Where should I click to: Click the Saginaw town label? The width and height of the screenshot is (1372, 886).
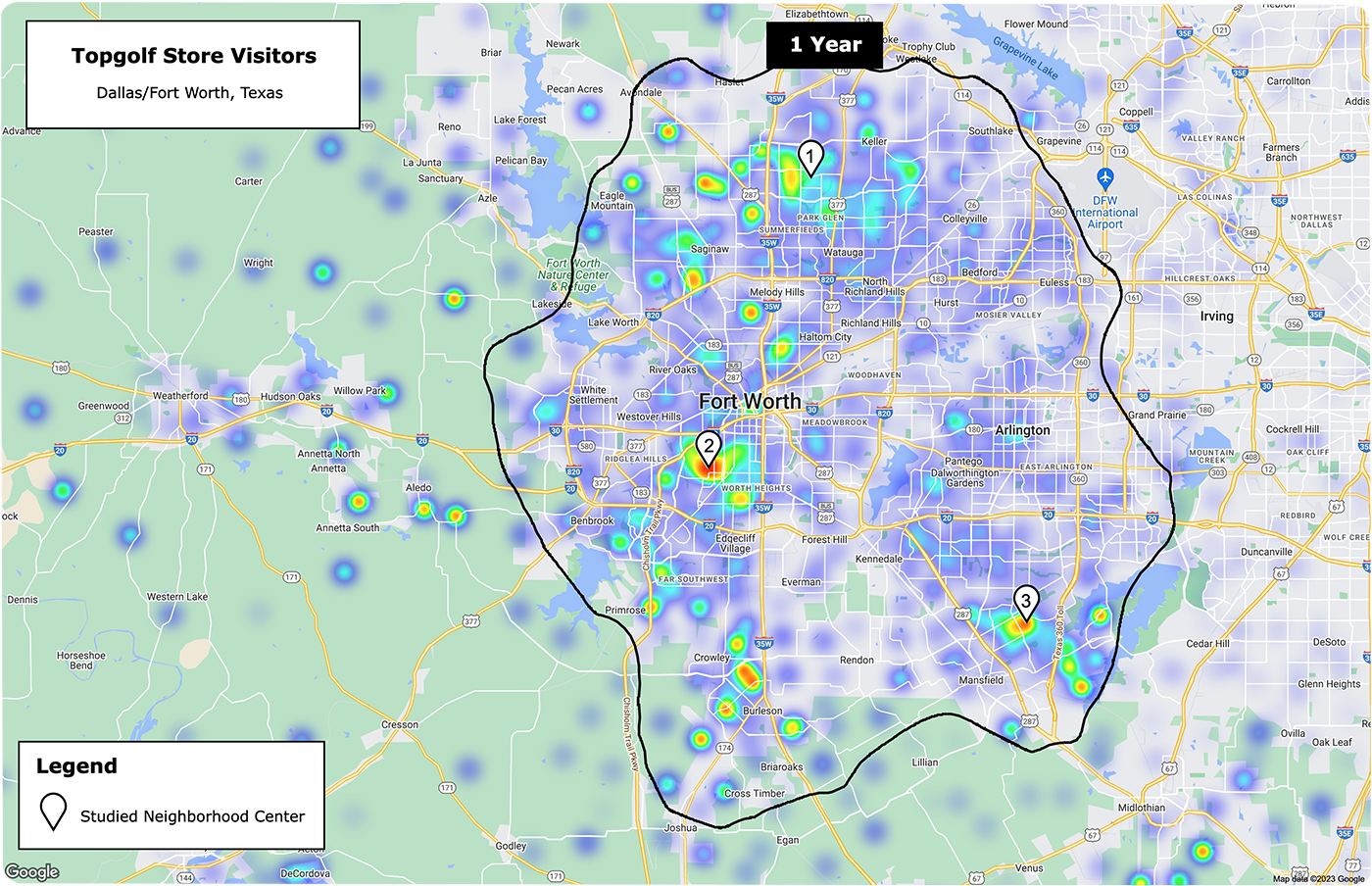point(710,249)
